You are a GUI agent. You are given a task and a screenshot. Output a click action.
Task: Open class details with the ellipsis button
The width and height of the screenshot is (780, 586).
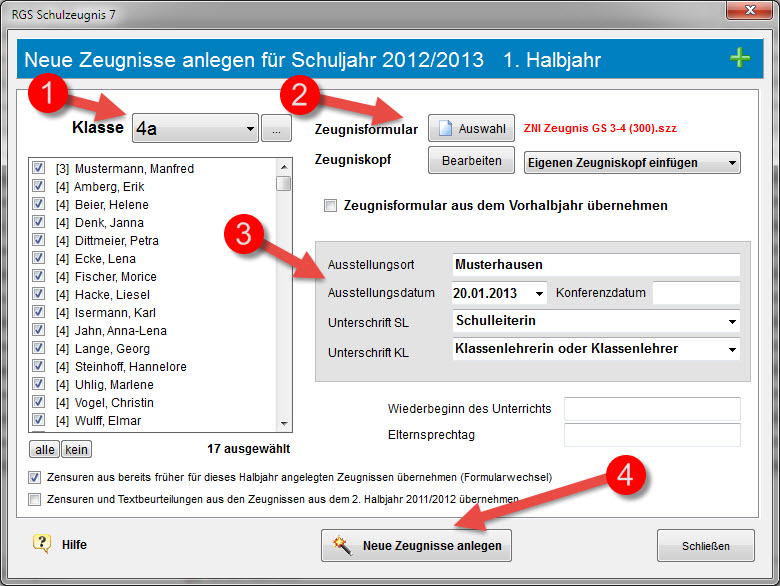click(x=277, y=128)
